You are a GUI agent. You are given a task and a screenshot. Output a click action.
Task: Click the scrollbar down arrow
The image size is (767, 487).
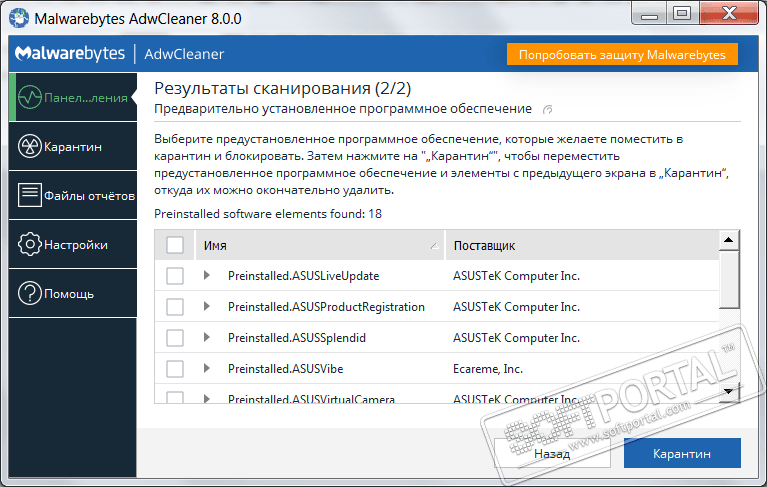729,391
